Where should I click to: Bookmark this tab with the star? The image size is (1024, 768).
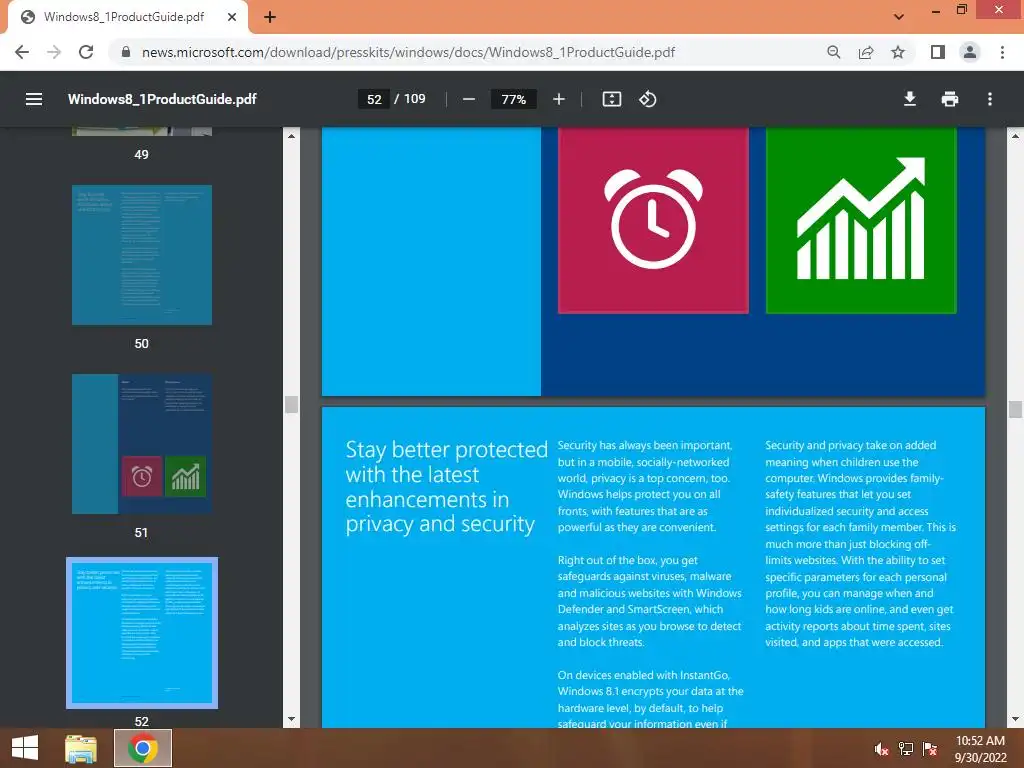(x=898, y=52)
